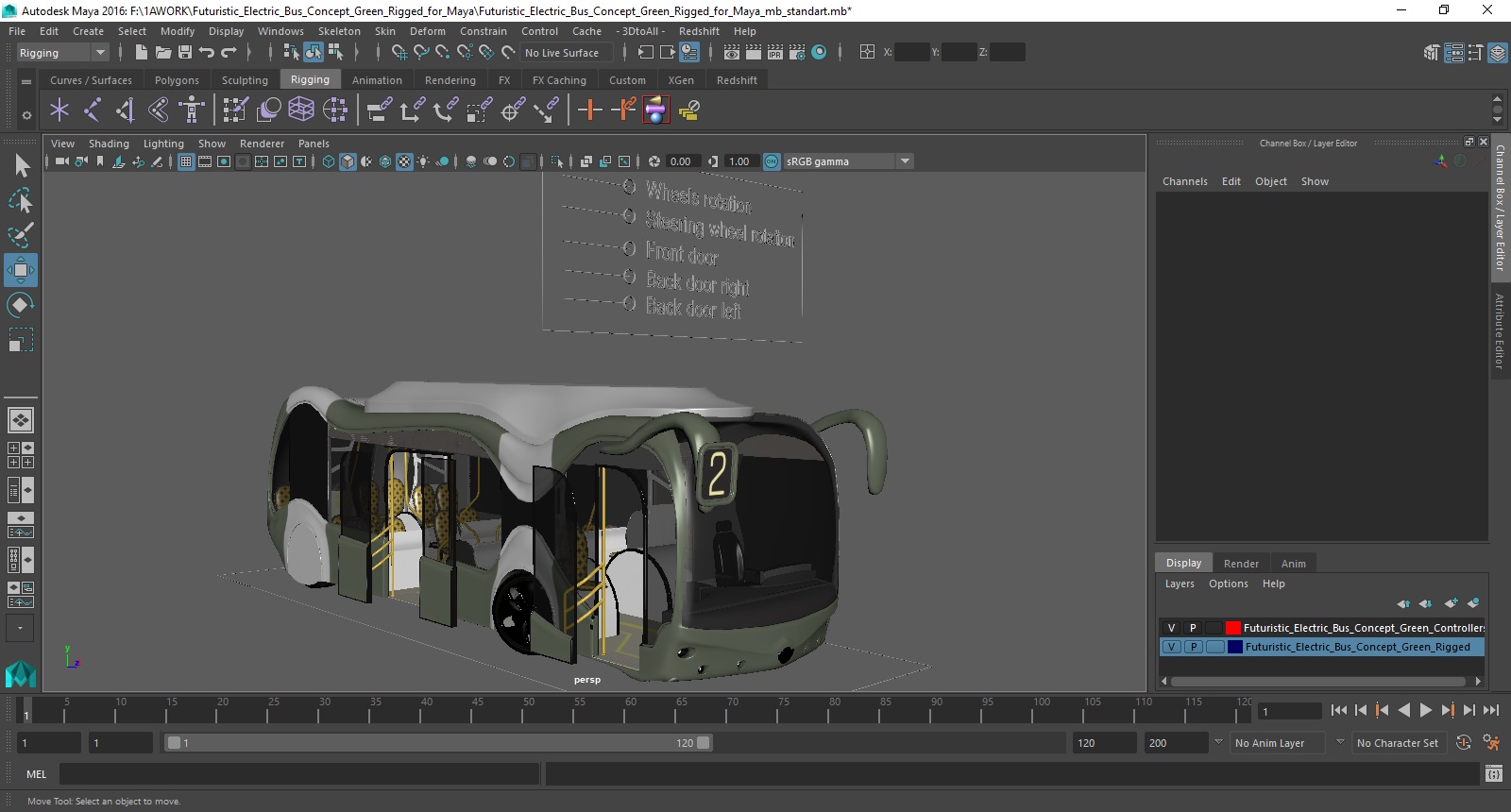Open the Rigging menu set dropdown
The image size is (1511, 812).
pyautogui.click(x=62, y=53)
